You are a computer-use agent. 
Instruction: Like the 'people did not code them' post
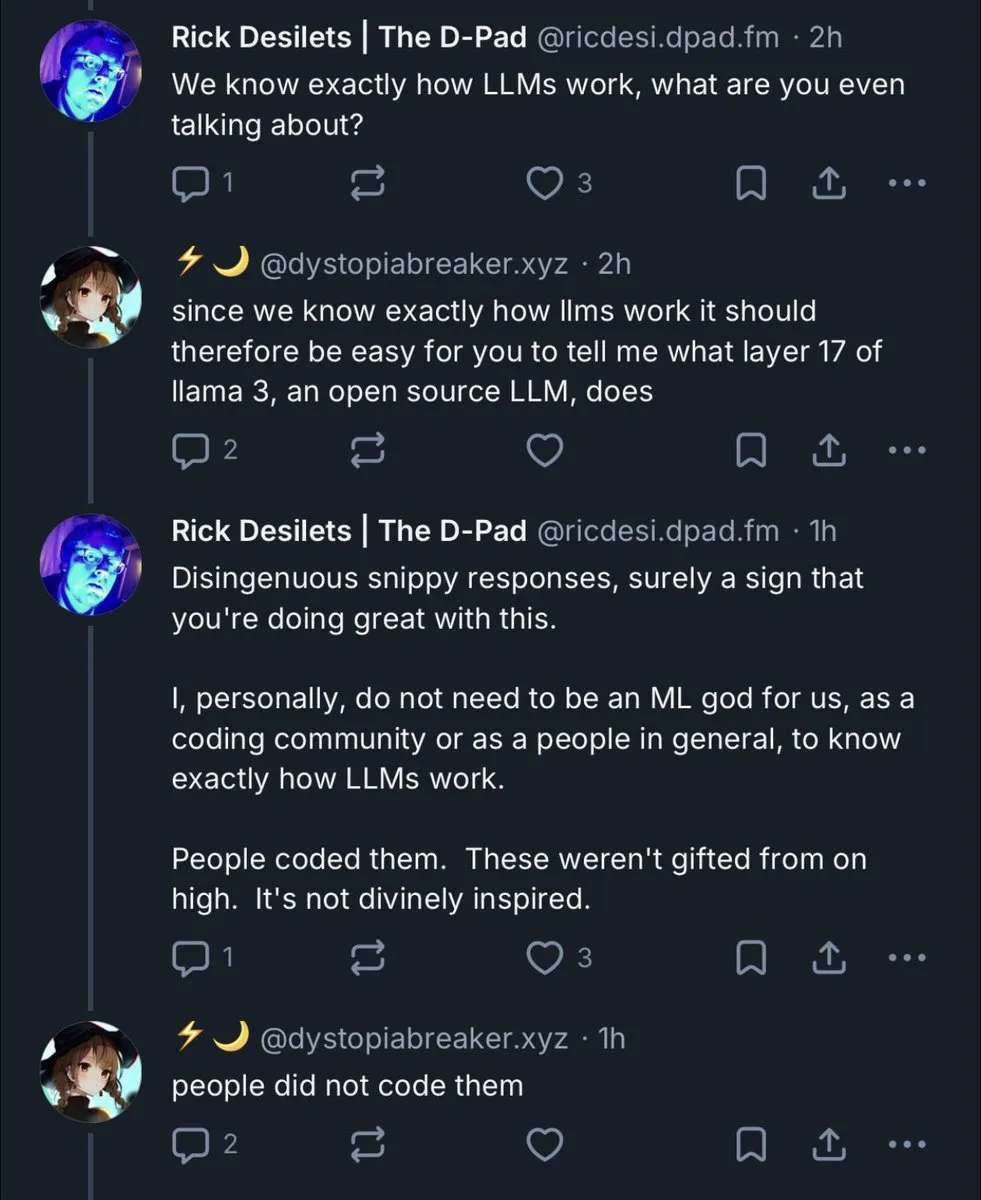[544, 1145]
